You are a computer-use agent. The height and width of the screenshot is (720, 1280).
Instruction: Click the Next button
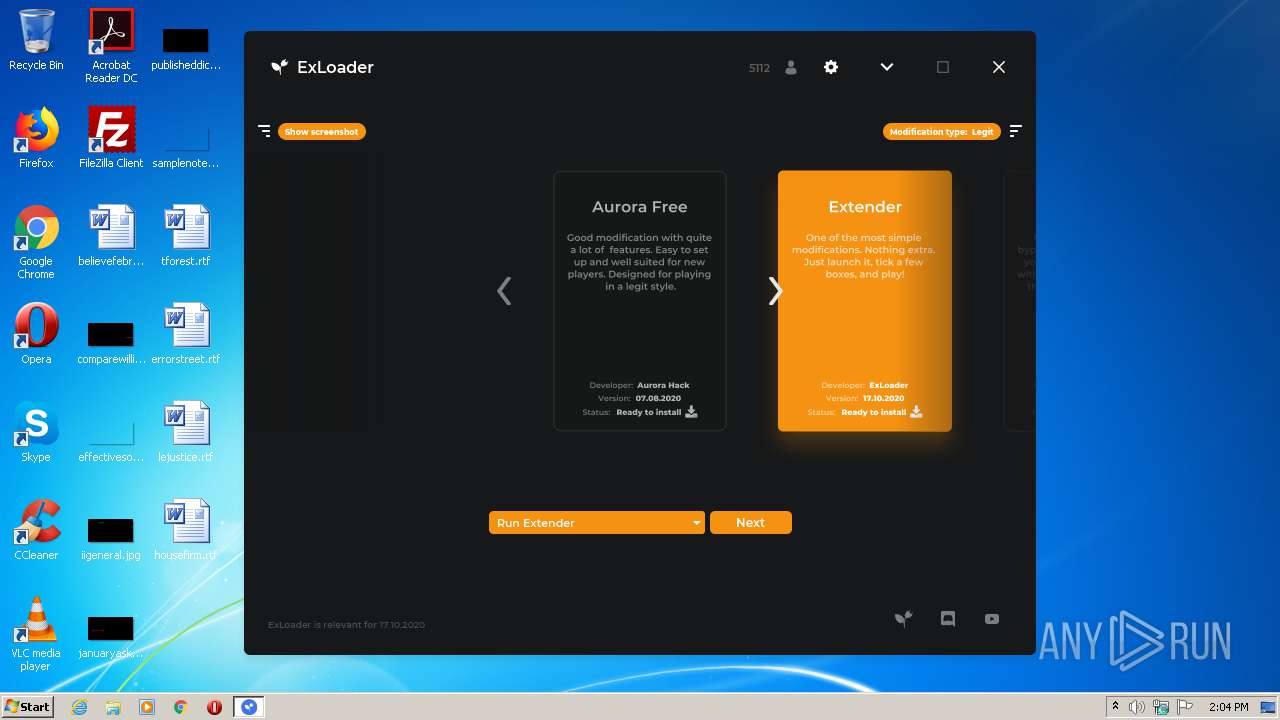point(751,522)
